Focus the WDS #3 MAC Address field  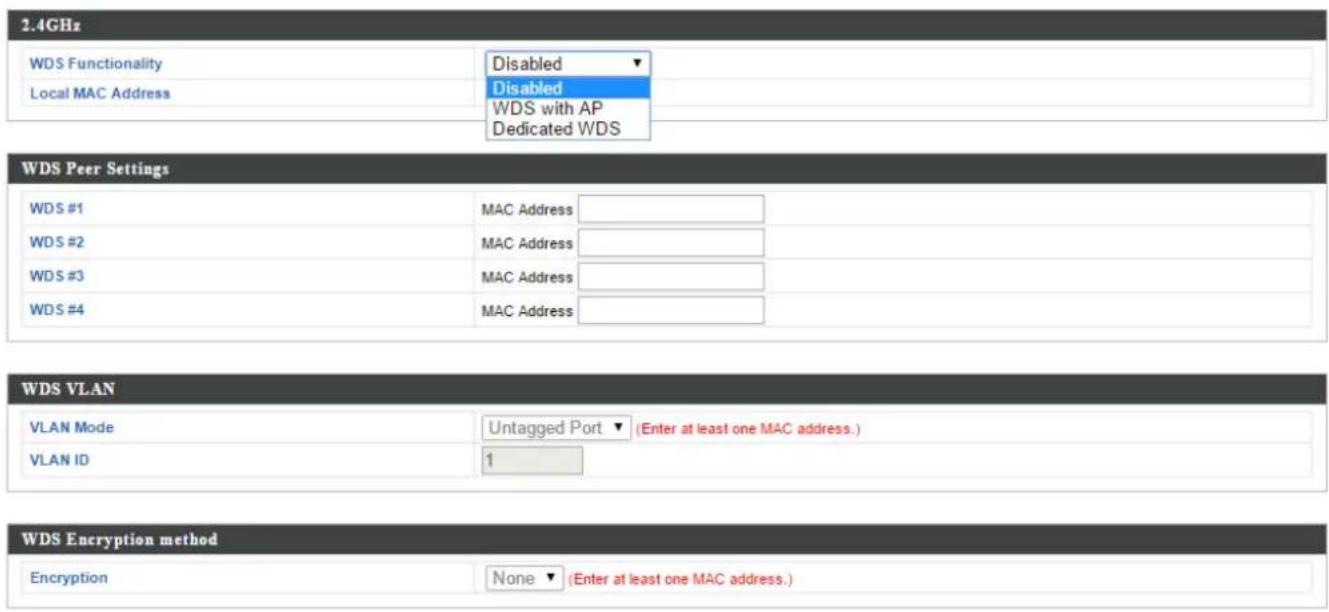pos(671,277)
